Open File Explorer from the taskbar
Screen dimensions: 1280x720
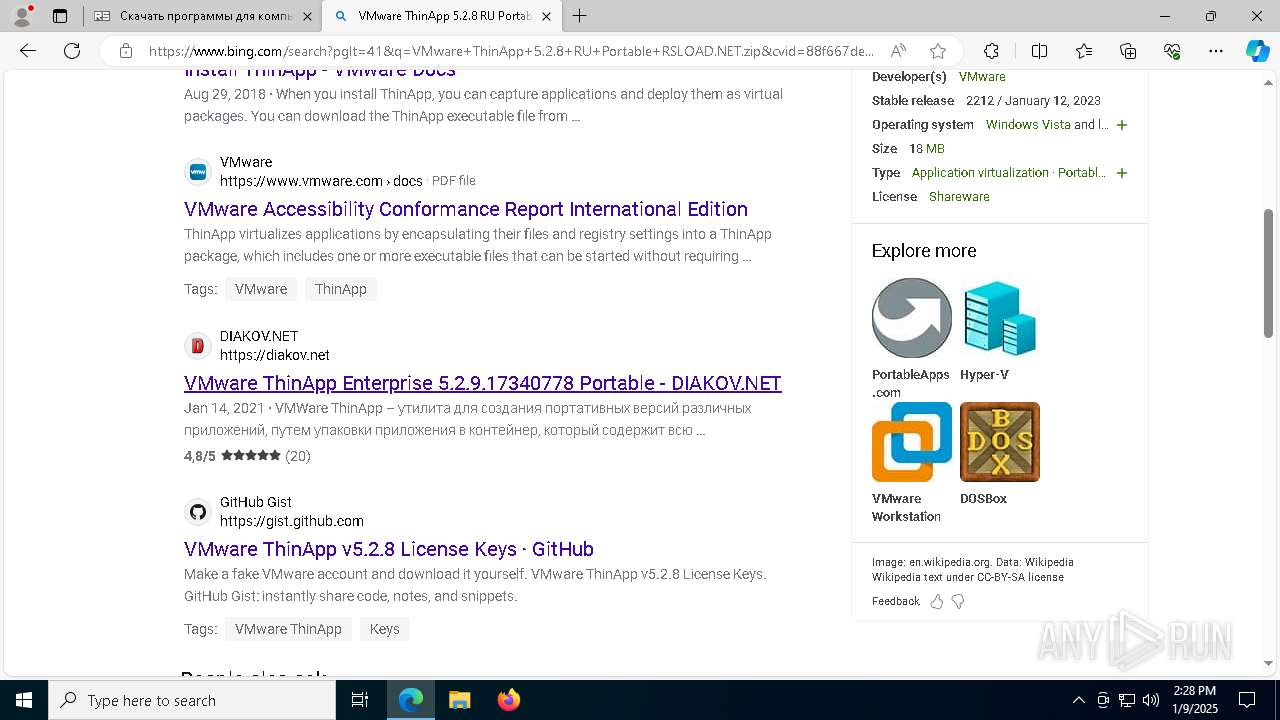click(x=459, y=700)
